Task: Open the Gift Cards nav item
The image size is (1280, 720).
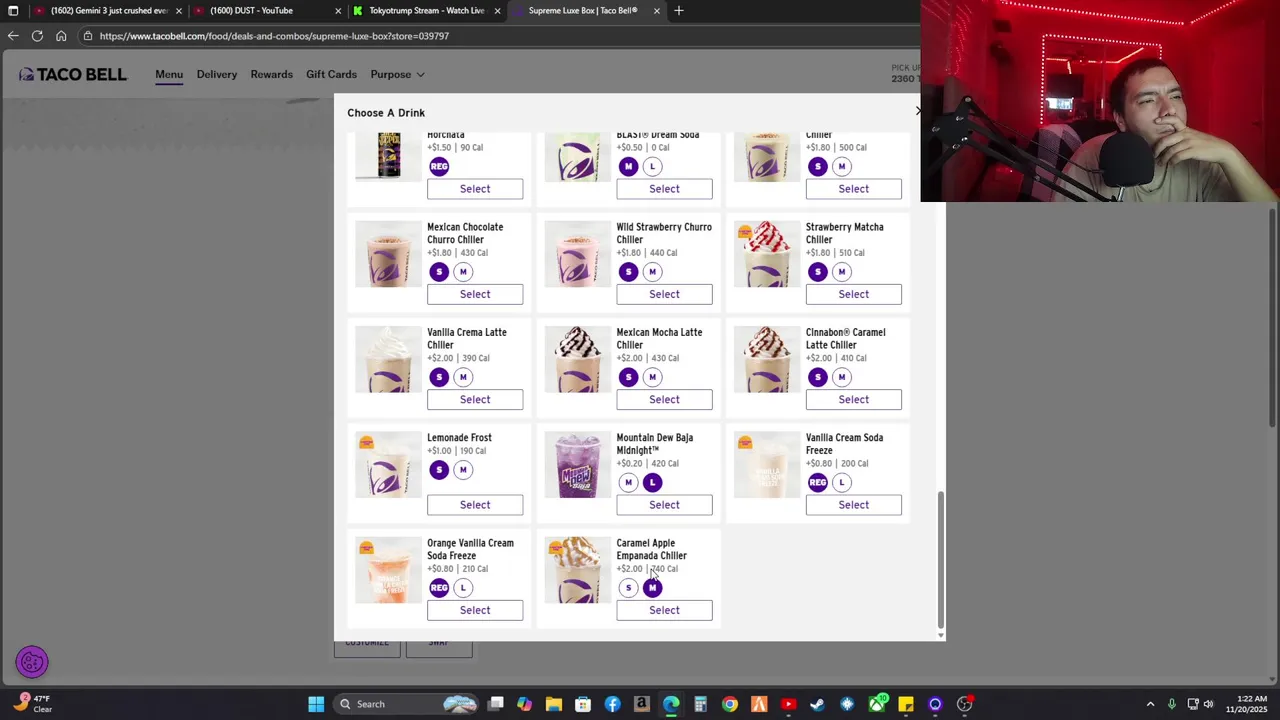Action: [x=331, y=74]
